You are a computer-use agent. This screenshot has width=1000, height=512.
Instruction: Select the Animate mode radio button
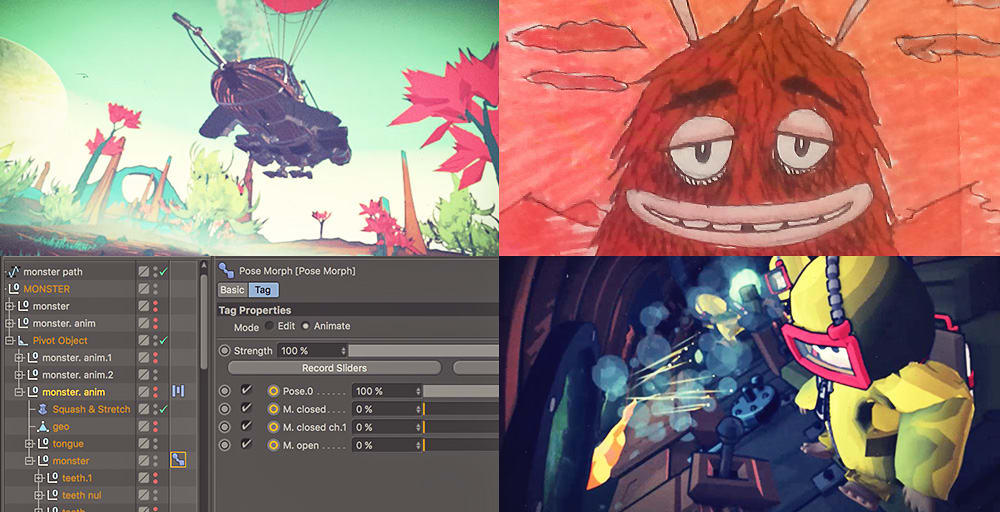pyautogui.click(x=305, y=326)
